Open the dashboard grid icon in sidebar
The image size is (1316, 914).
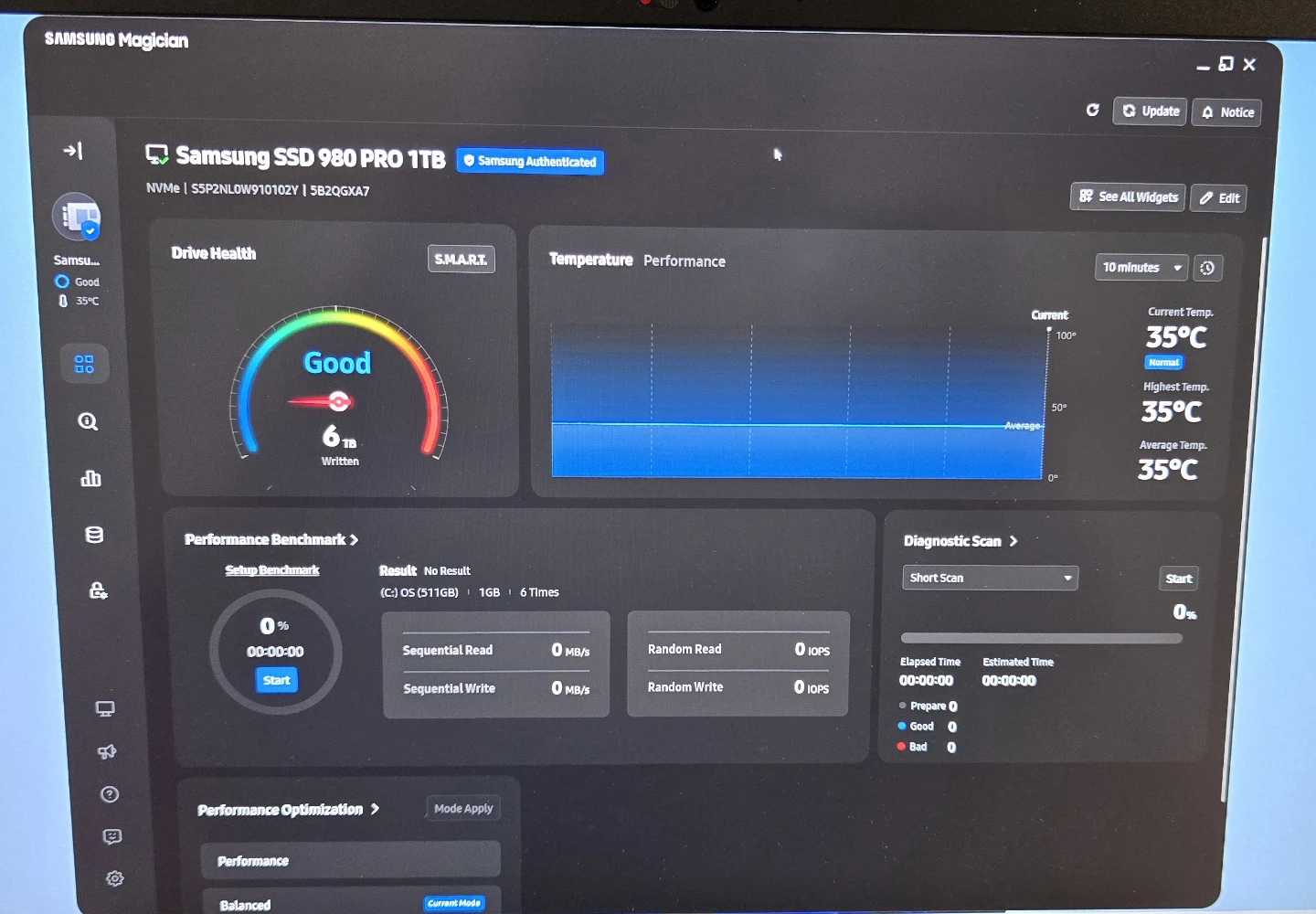(84, 365)
